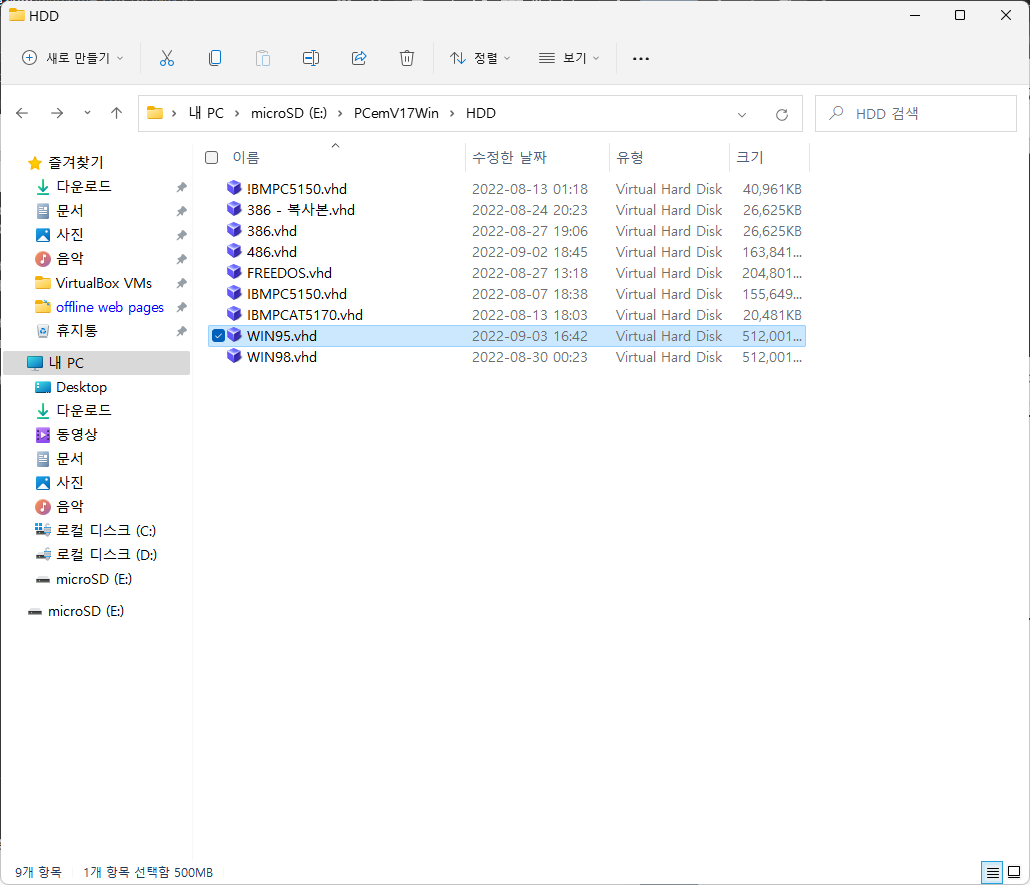Image resolution: width=1030 pixels, height=885 pixels.
Task: Sort by 유형 column header
Action: [630, 158]
